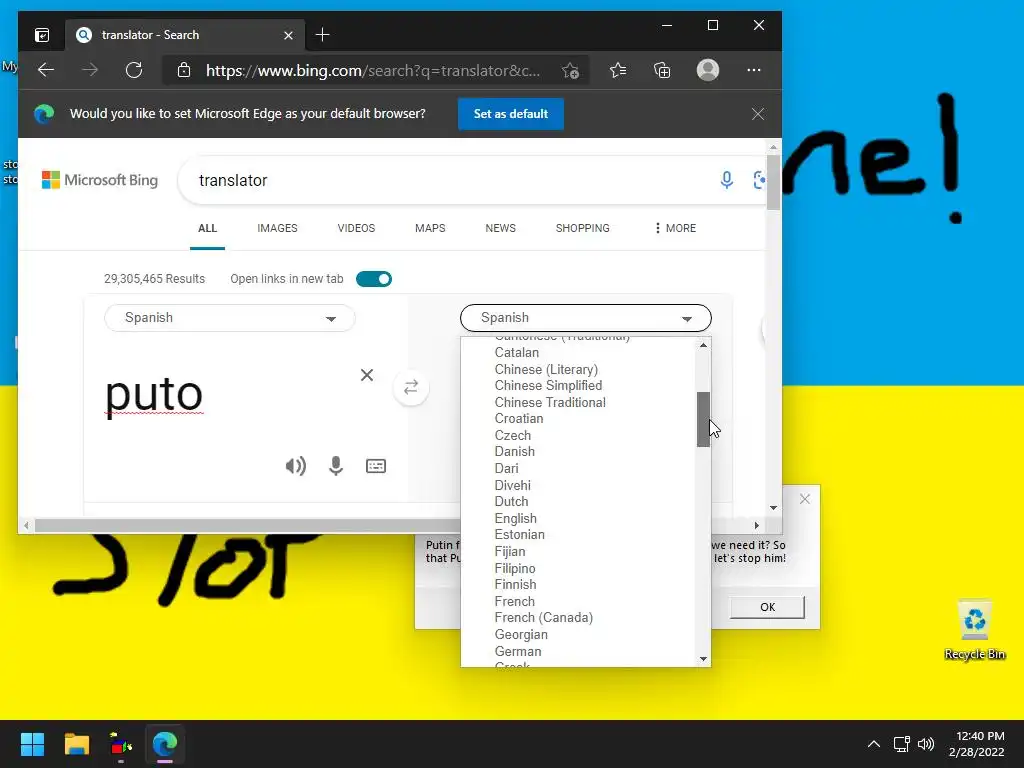Image resolution: width=1024 pixels, height=768 pixels.
Task: Select German as target language
Action: 518,652
